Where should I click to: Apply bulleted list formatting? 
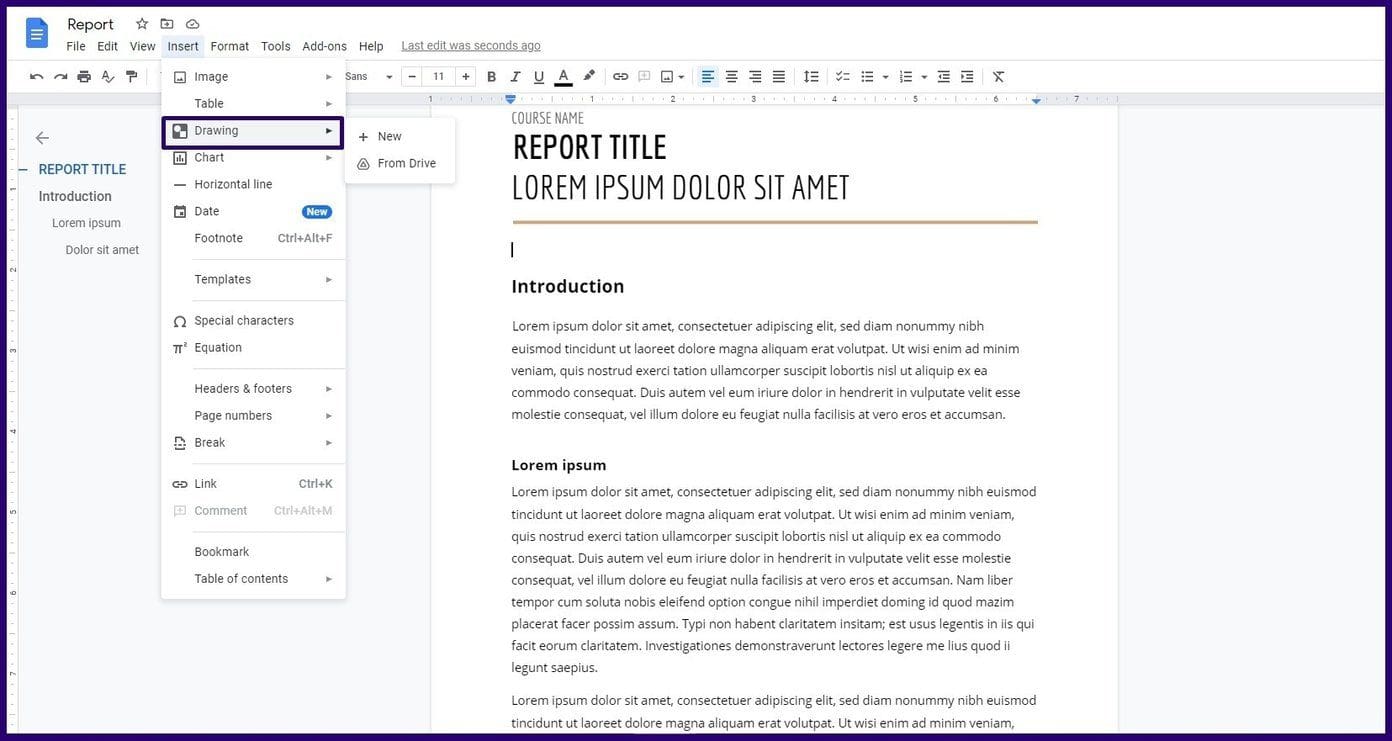pyautogui.click(x=868, y=77)
